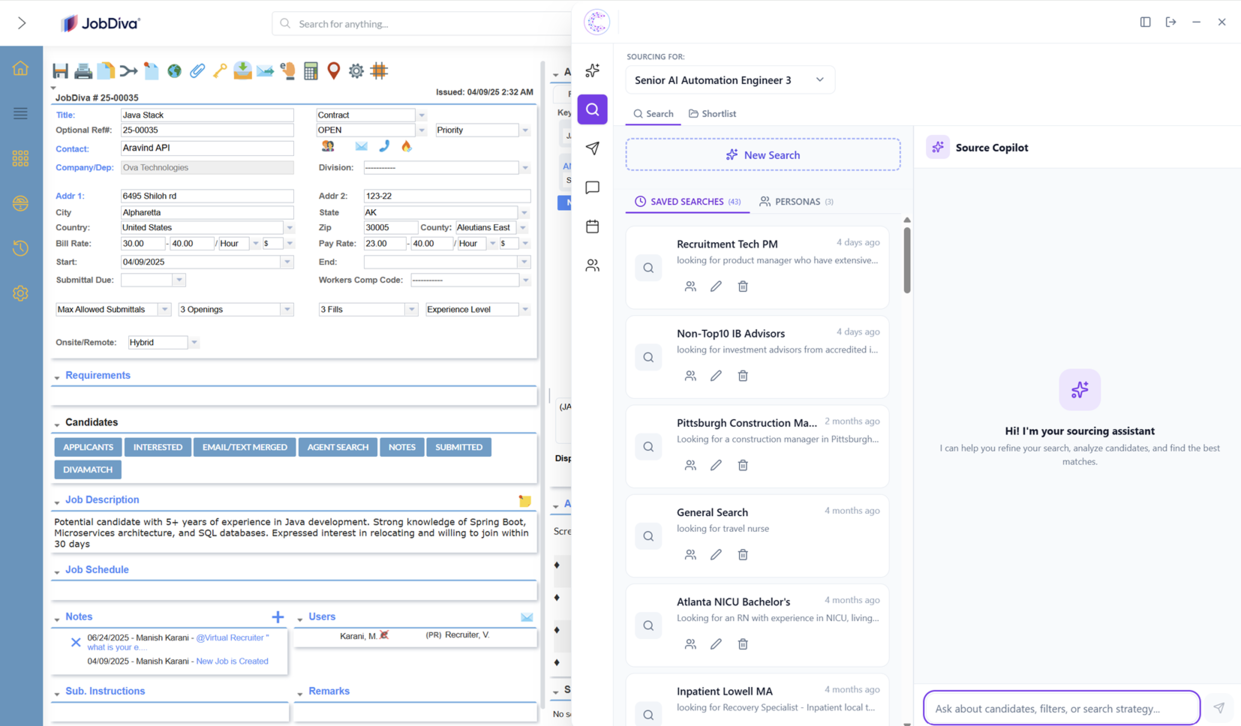Click the APPLICANTS button
This screenshot has height=726, width=1241.
pos(88,447)
